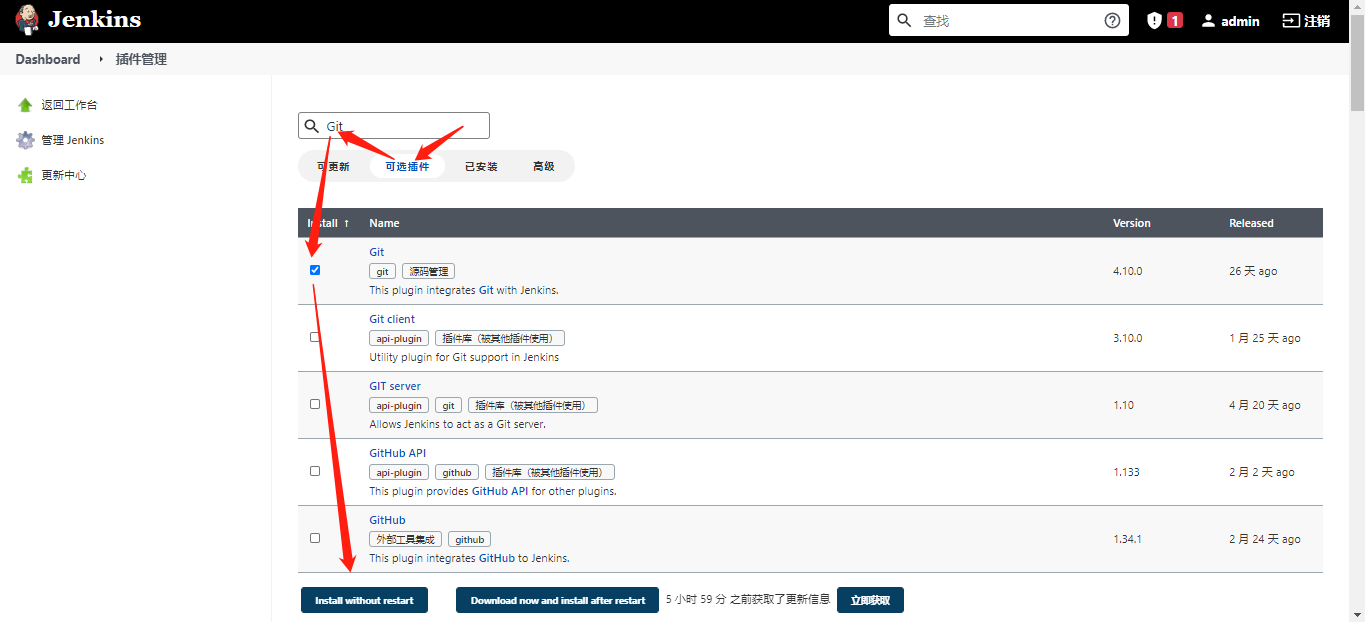Click the 立即获取 button

[x=870, y=600]
